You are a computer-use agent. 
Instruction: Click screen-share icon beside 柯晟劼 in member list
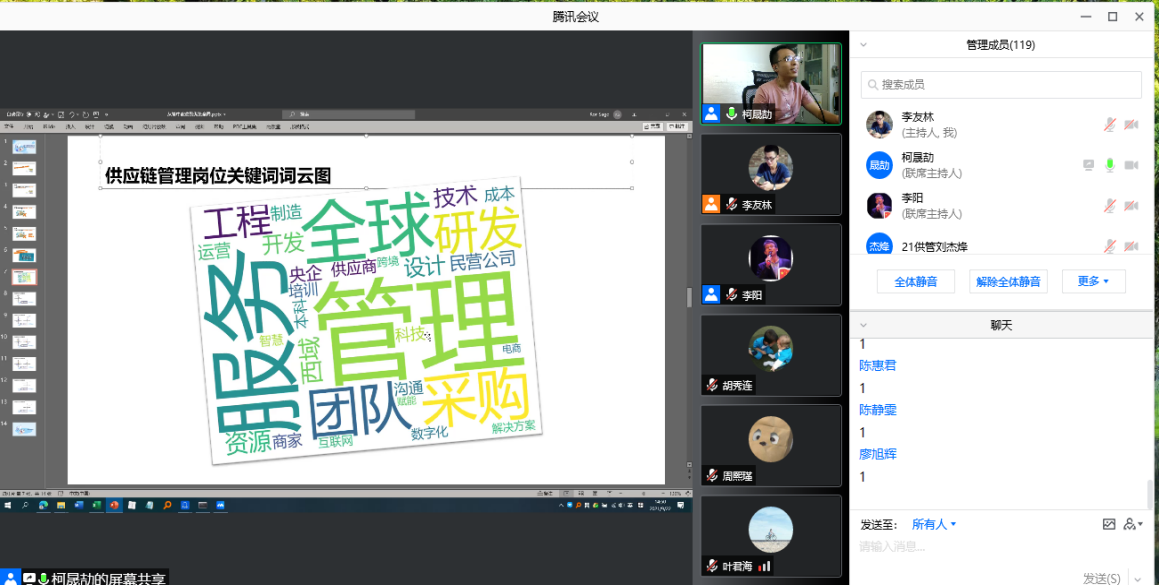click(x=1089, y=165)
